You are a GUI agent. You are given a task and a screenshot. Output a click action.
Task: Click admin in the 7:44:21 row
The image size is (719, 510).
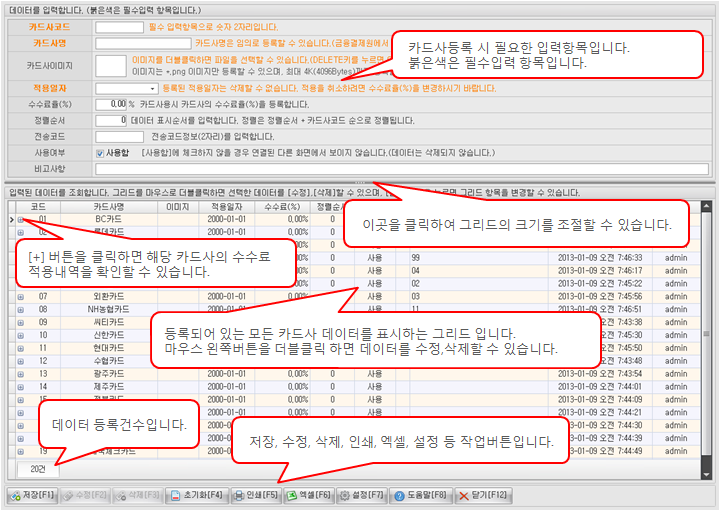coord(676,412)
